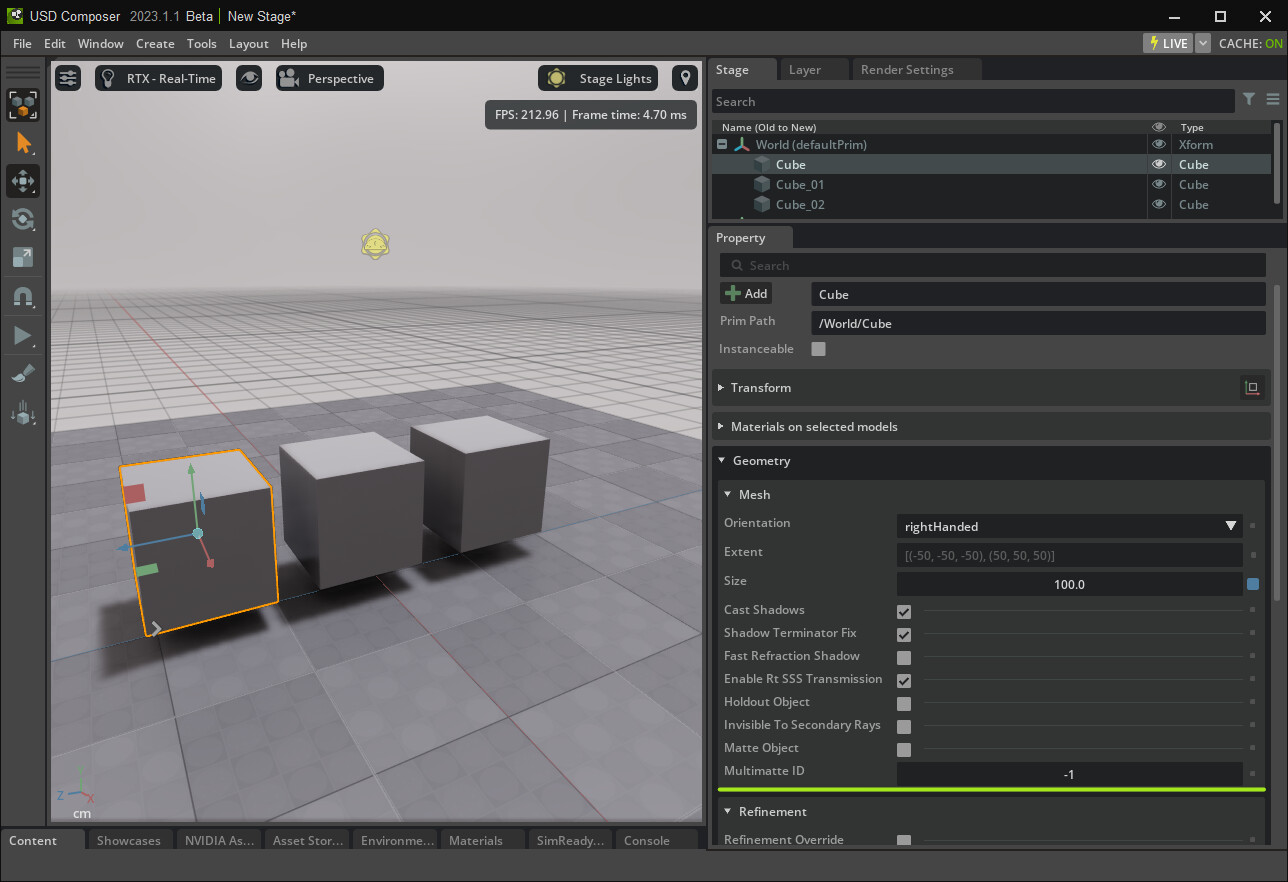Click the LIVE session button
Screen dimensions: 1288x882
tap(1168, 43)
